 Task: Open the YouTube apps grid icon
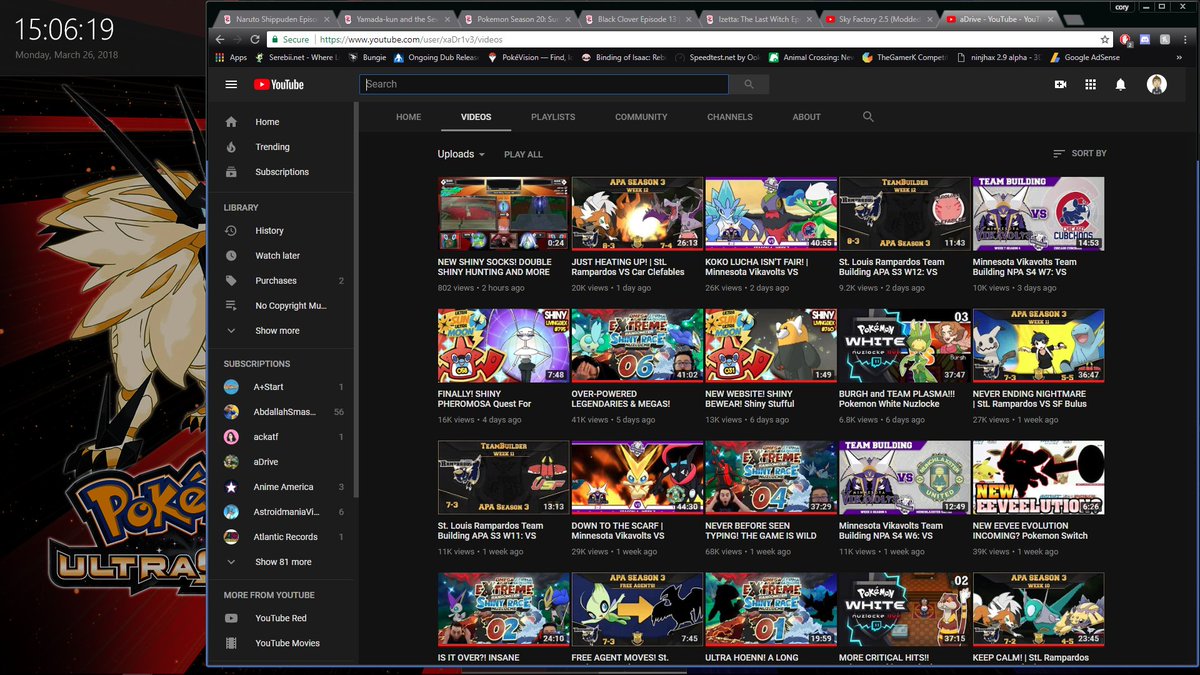tap(1090, 85)
